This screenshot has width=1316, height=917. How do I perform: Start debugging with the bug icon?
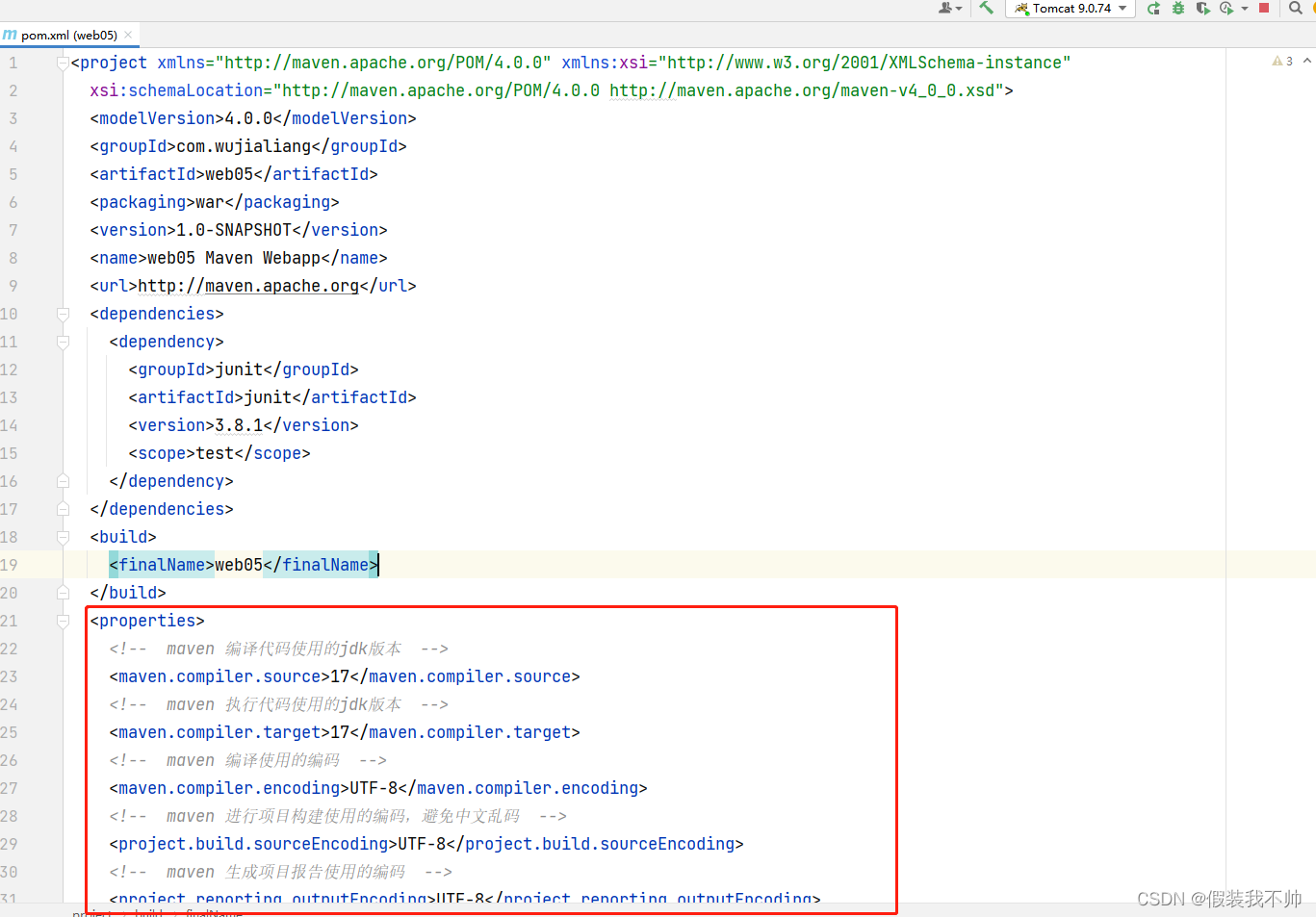click(x=1178, y=8)
